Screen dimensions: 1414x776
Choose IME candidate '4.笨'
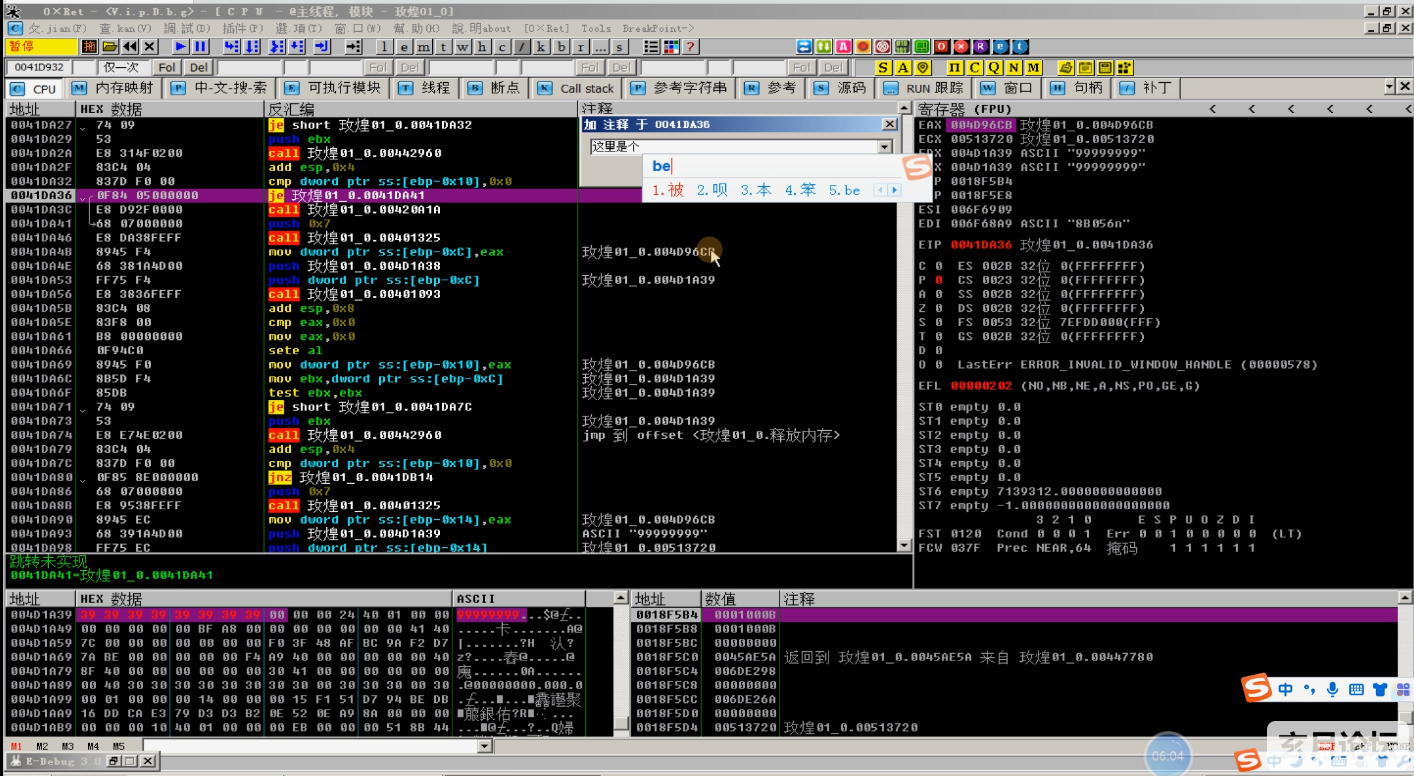[x=800, y=190]
